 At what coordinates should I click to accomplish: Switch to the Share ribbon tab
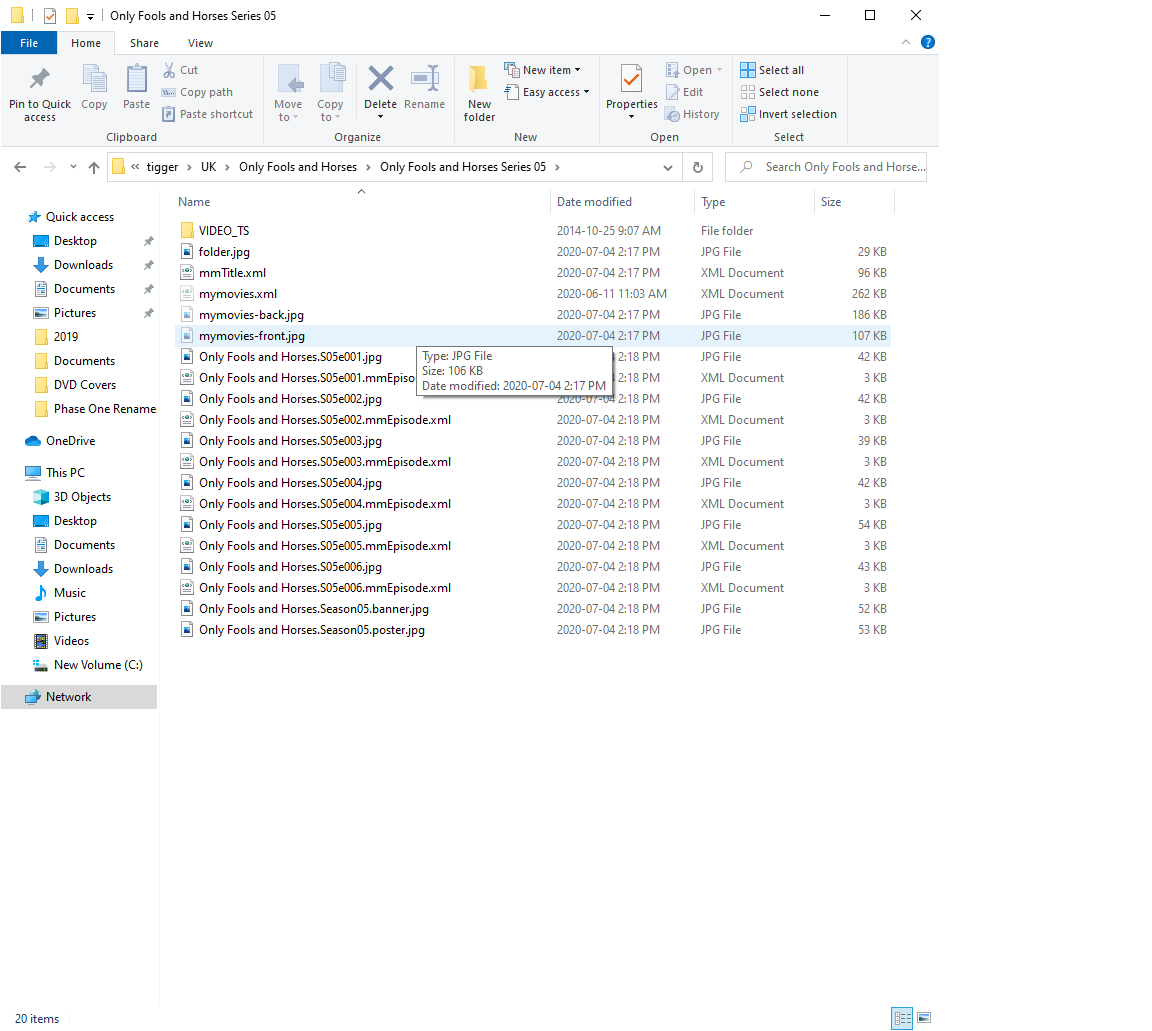coord(144,43)
